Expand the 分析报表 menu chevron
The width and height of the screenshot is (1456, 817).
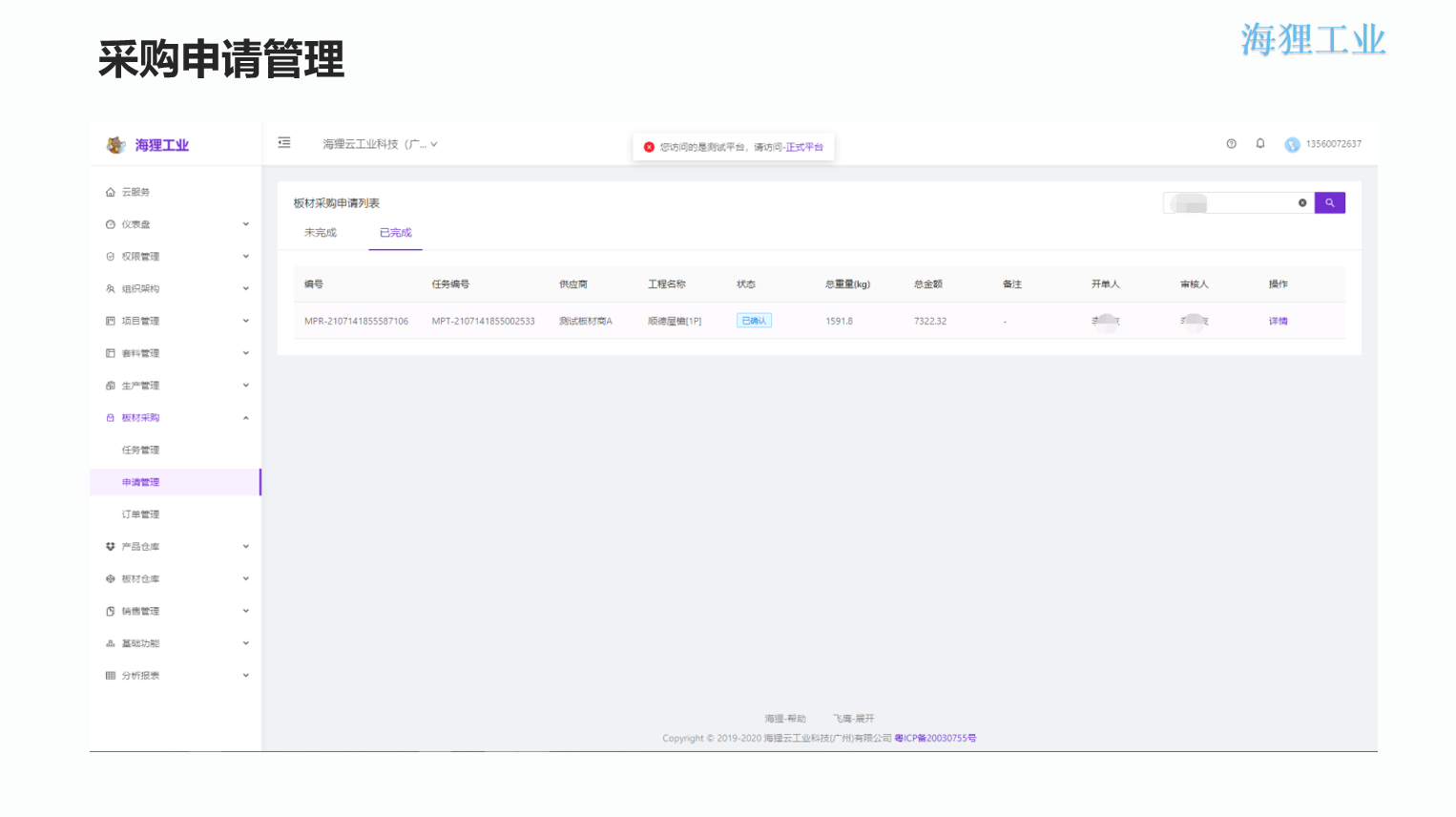pyautogui.click(x=246, y=676)
